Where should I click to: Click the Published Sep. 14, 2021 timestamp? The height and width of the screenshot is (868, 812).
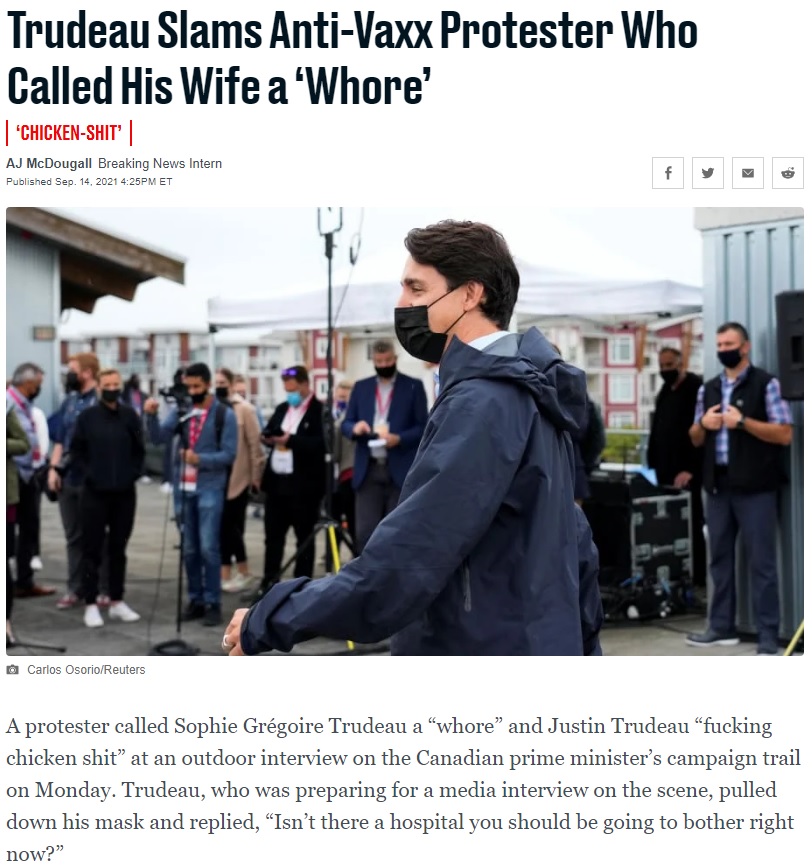tap(89, 182)
